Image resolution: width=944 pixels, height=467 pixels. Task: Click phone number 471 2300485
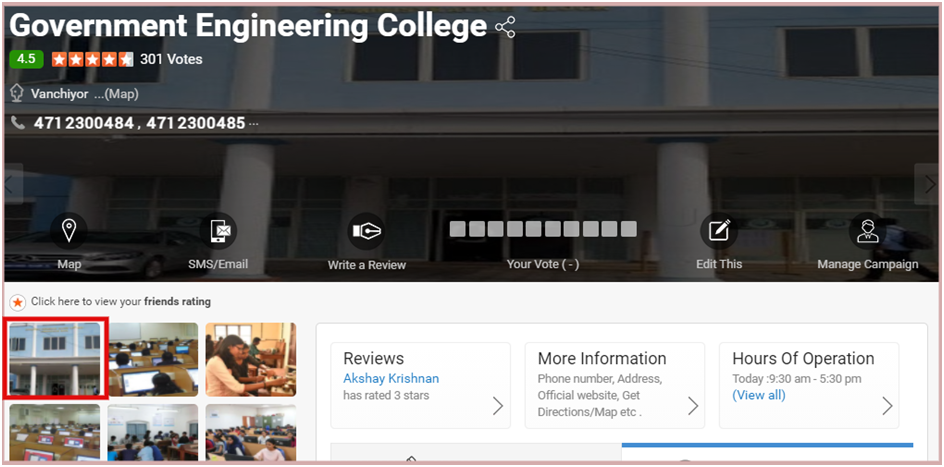coord(196,123)
